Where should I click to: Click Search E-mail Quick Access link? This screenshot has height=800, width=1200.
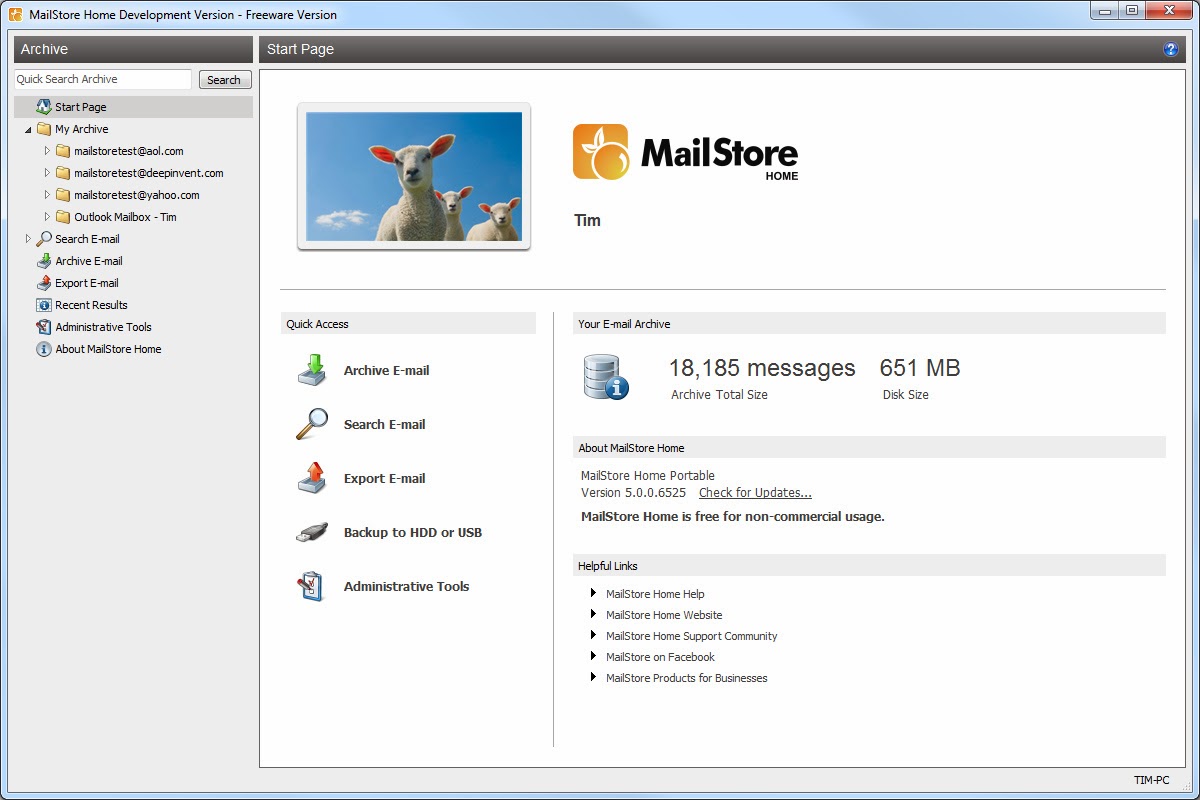click(384, 424)
